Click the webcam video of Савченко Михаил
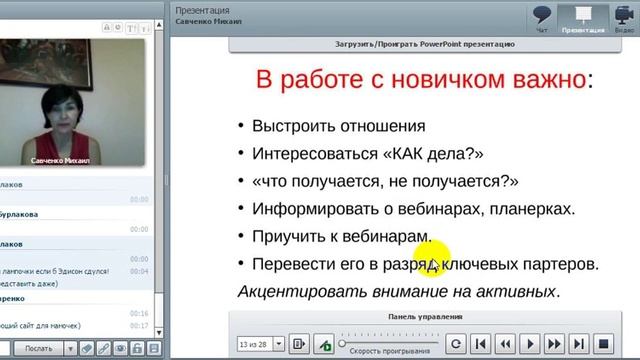This screenshot has height=360, width=640. pos(72,102)
